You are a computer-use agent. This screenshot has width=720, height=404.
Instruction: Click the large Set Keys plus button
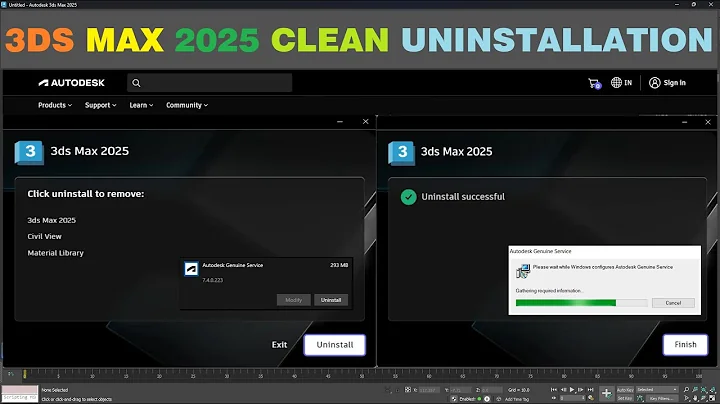point(607,393)
